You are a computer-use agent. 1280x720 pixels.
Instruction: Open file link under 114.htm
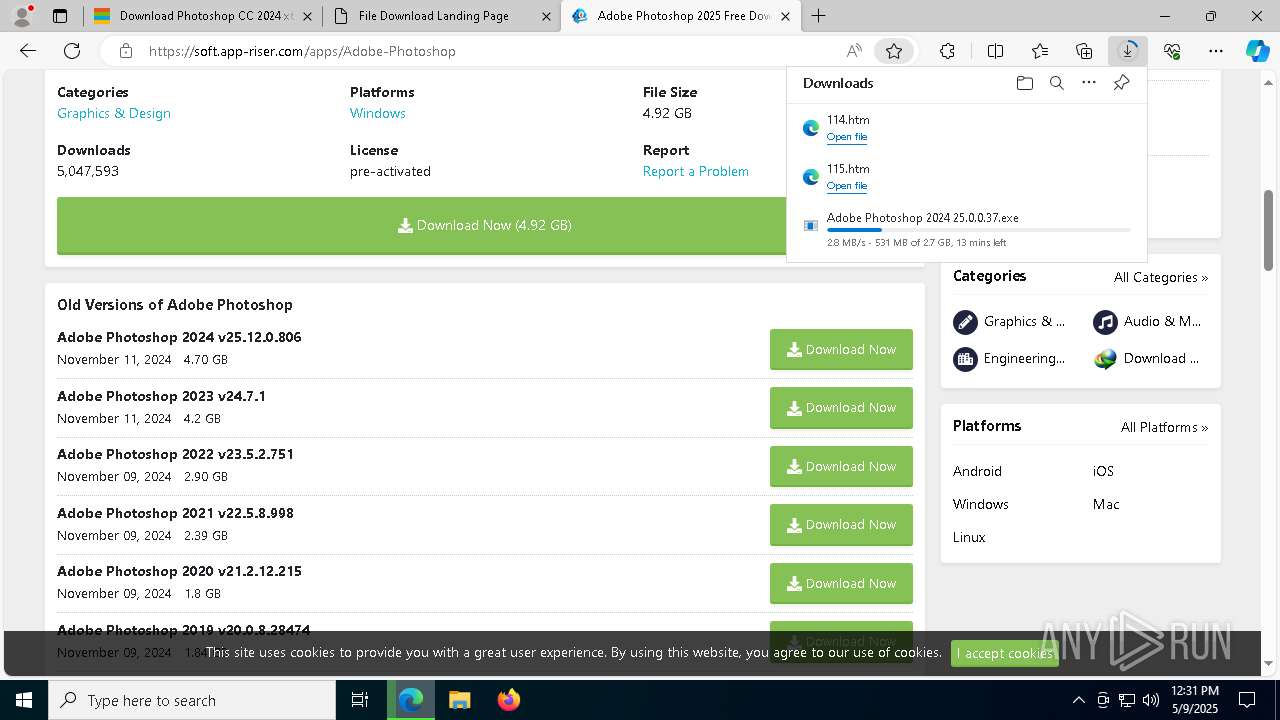(x=847, y=137)
